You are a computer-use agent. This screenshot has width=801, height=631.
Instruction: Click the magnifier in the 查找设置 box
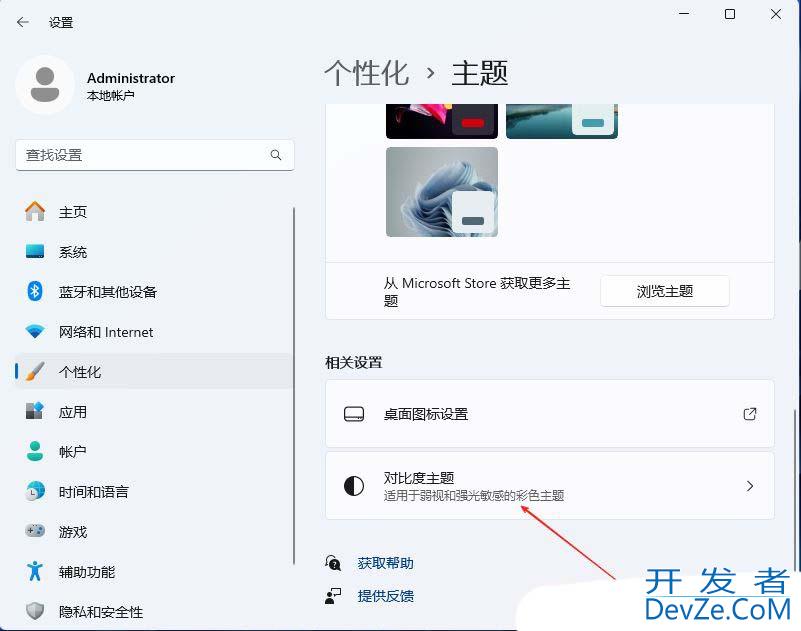click(x=276, y=155)
